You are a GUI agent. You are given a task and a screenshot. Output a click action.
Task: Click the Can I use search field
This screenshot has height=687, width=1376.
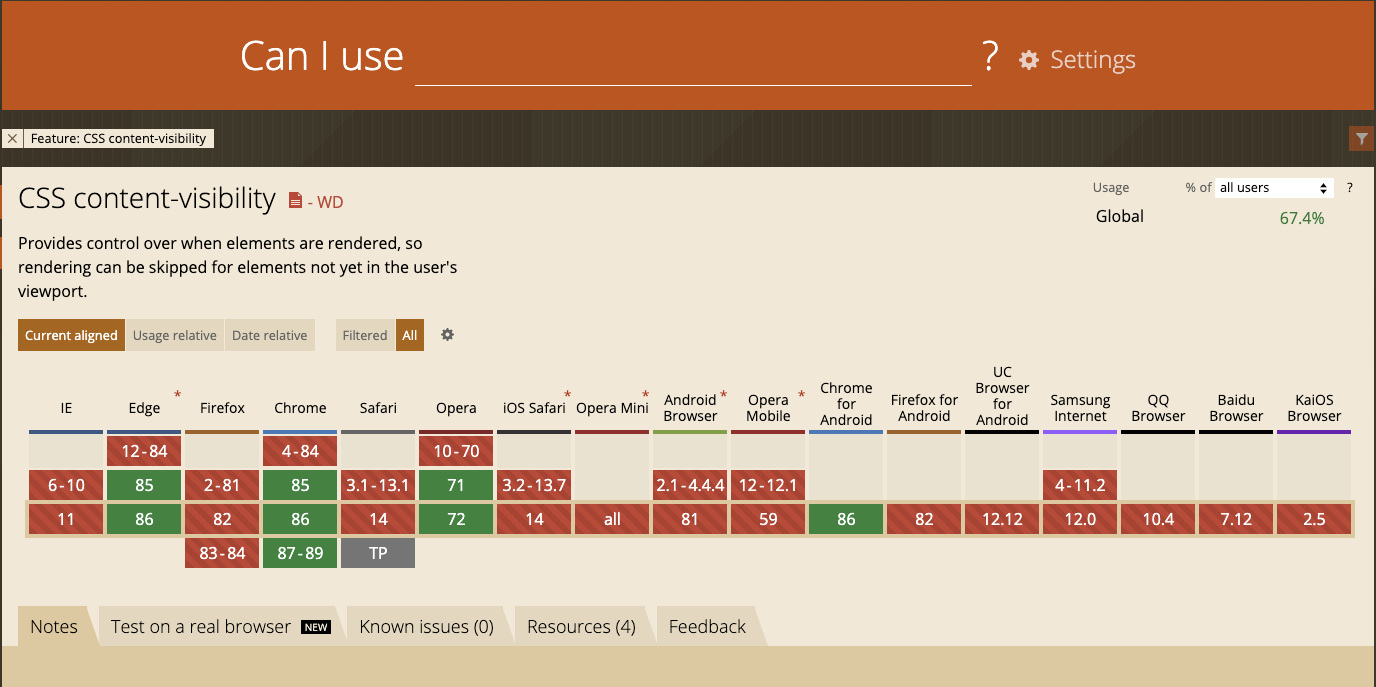coord(693,58)
